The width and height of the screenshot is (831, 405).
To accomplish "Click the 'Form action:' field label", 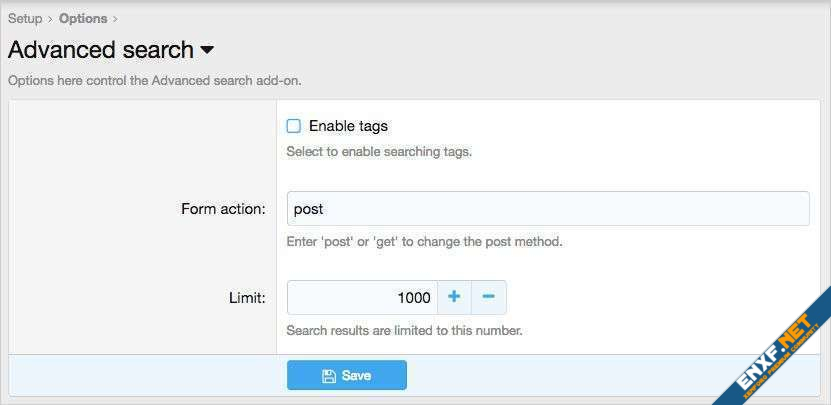I will (x=223, y=209).
